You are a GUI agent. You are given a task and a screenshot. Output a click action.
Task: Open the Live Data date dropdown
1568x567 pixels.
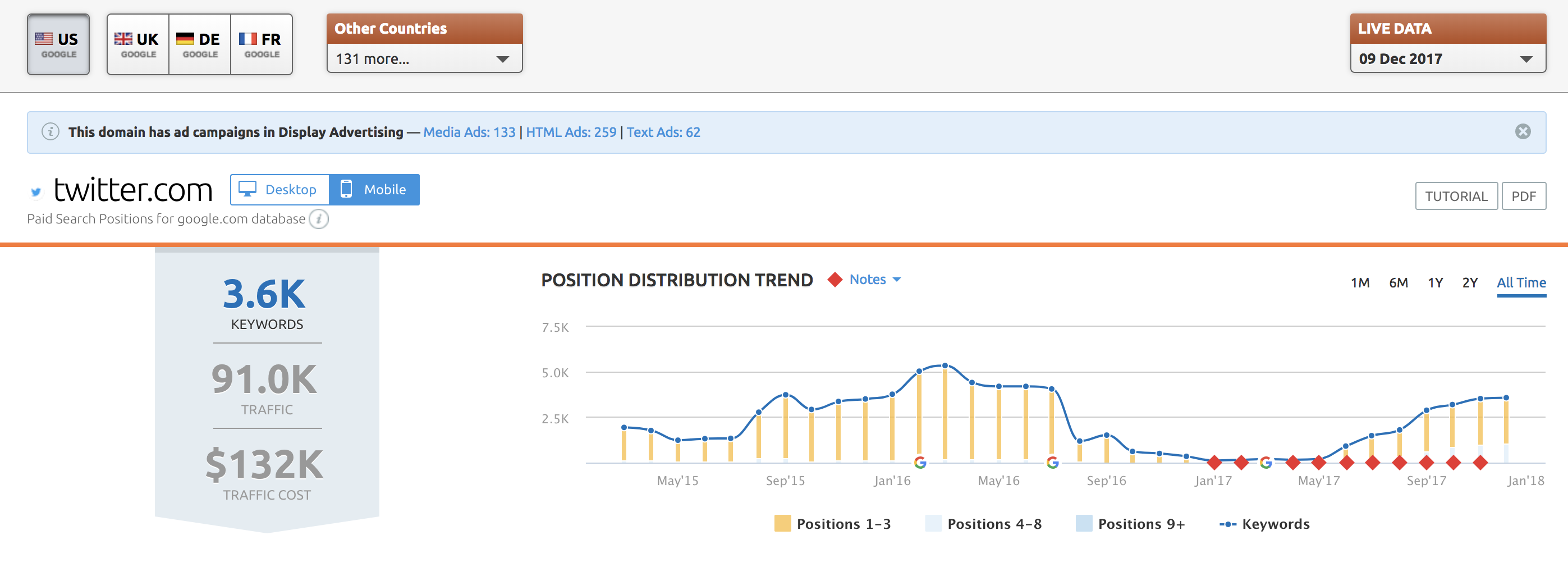click(1447, 59)
